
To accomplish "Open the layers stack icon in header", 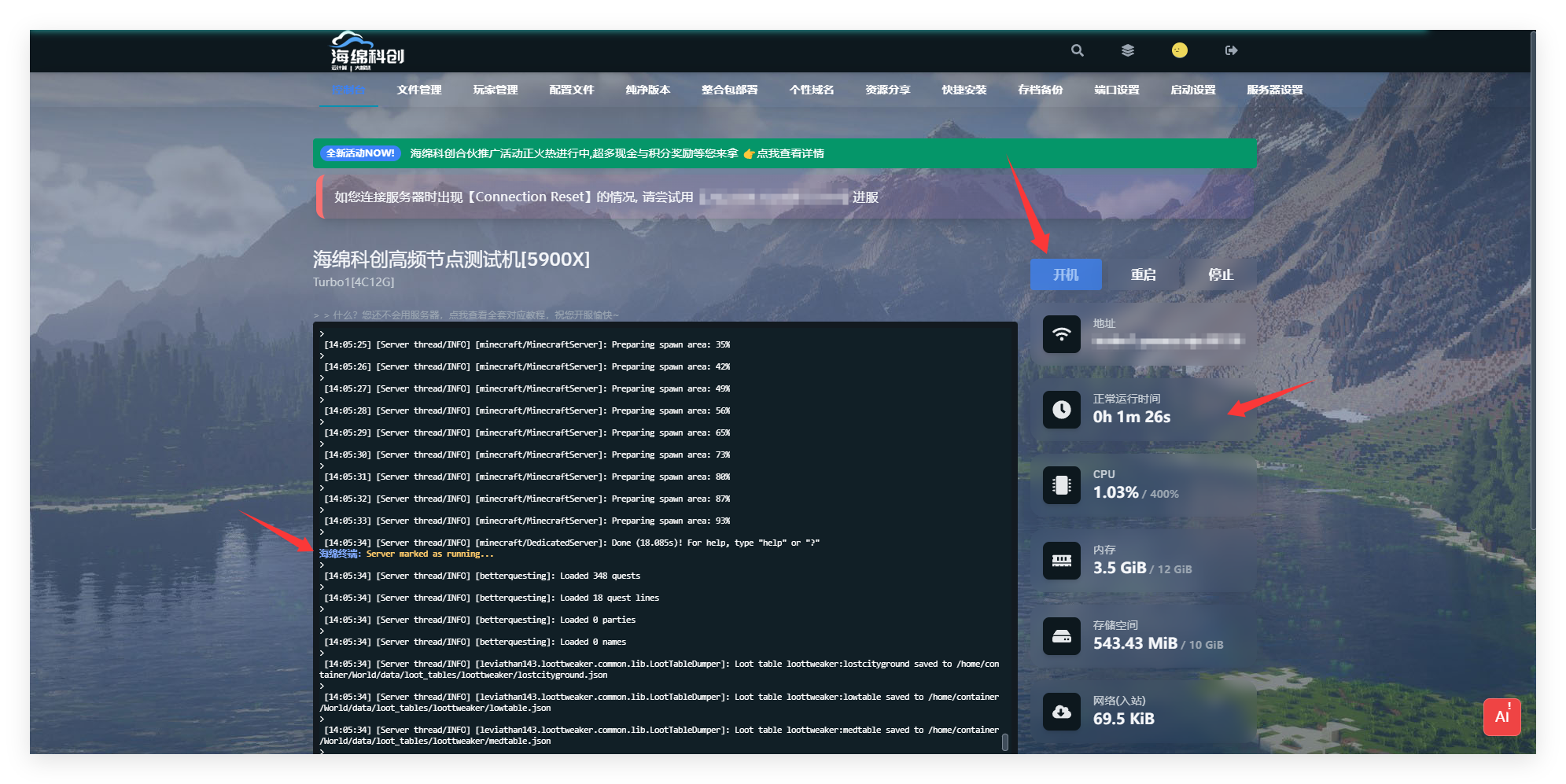I will [1127, 50].
